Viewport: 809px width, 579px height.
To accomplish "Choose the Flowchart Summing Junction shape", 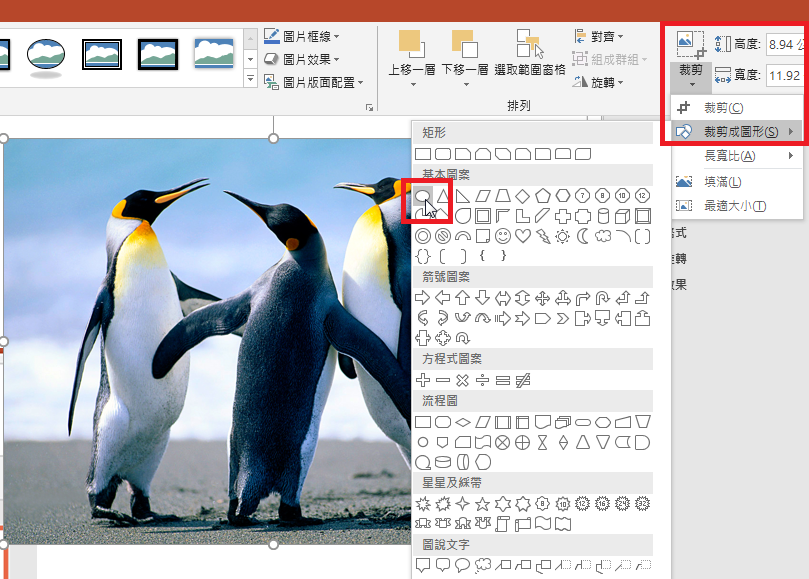I will point(503,442).
